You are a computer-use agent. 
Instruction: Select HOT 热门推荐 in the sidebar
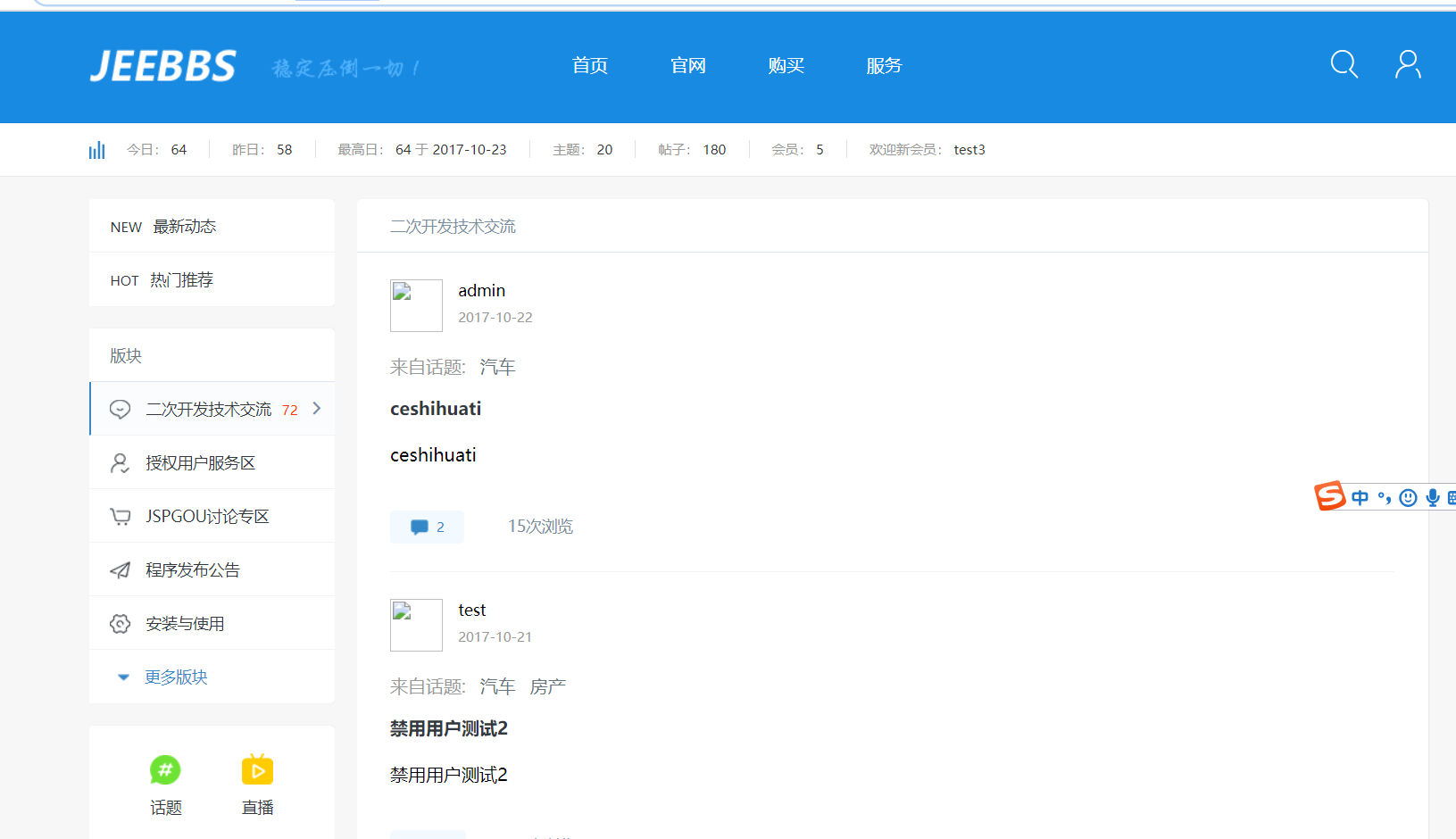click(212, 279)
